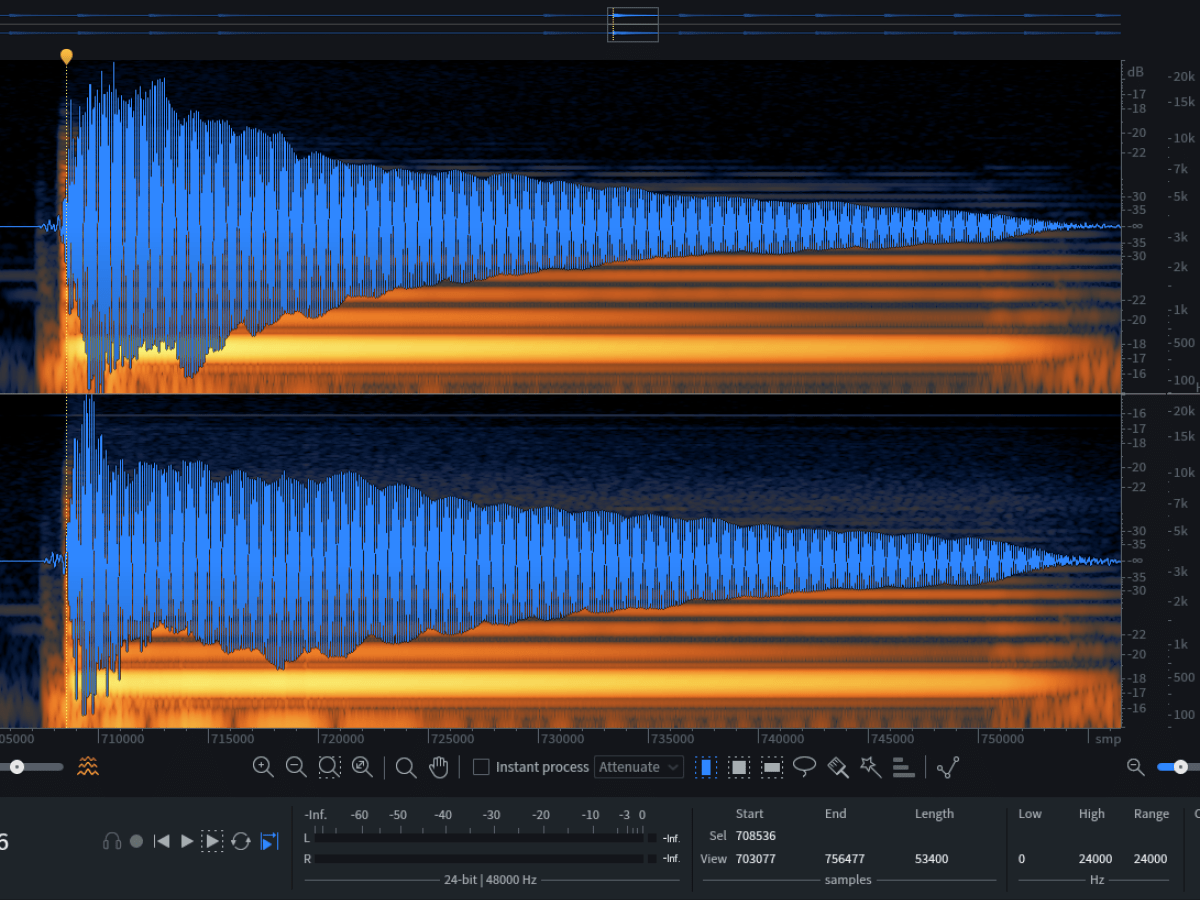Click the smp units label

pos(1107,739)
